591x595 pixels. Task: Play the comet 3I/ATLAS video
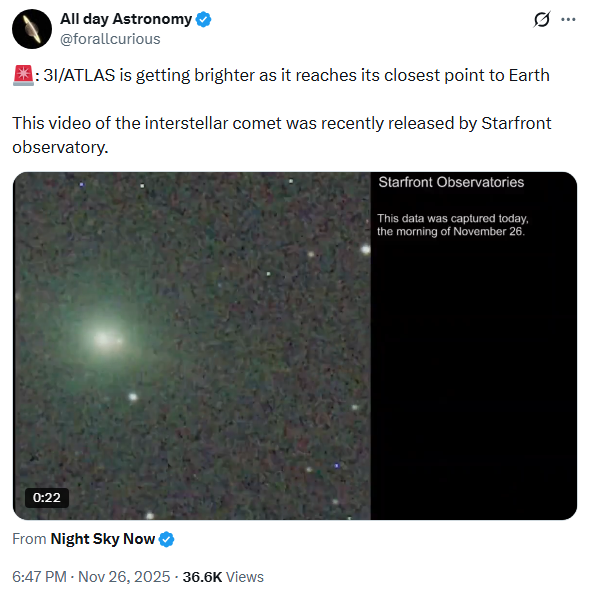295,346
